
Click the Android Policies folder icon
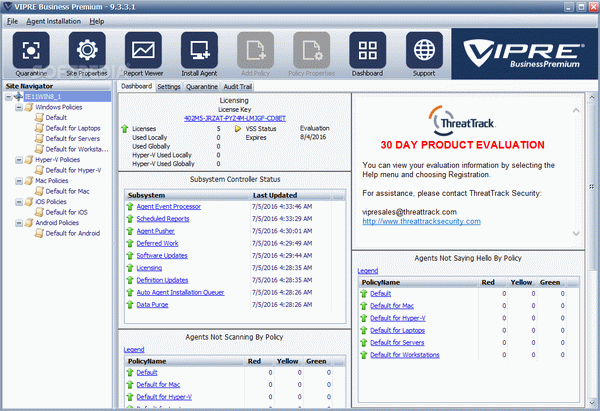pos(29,223)
